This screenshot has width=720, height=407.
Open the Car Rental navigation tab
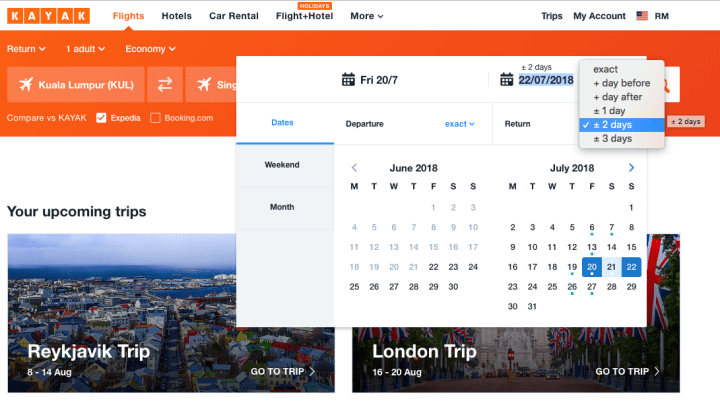click(234, 16)
